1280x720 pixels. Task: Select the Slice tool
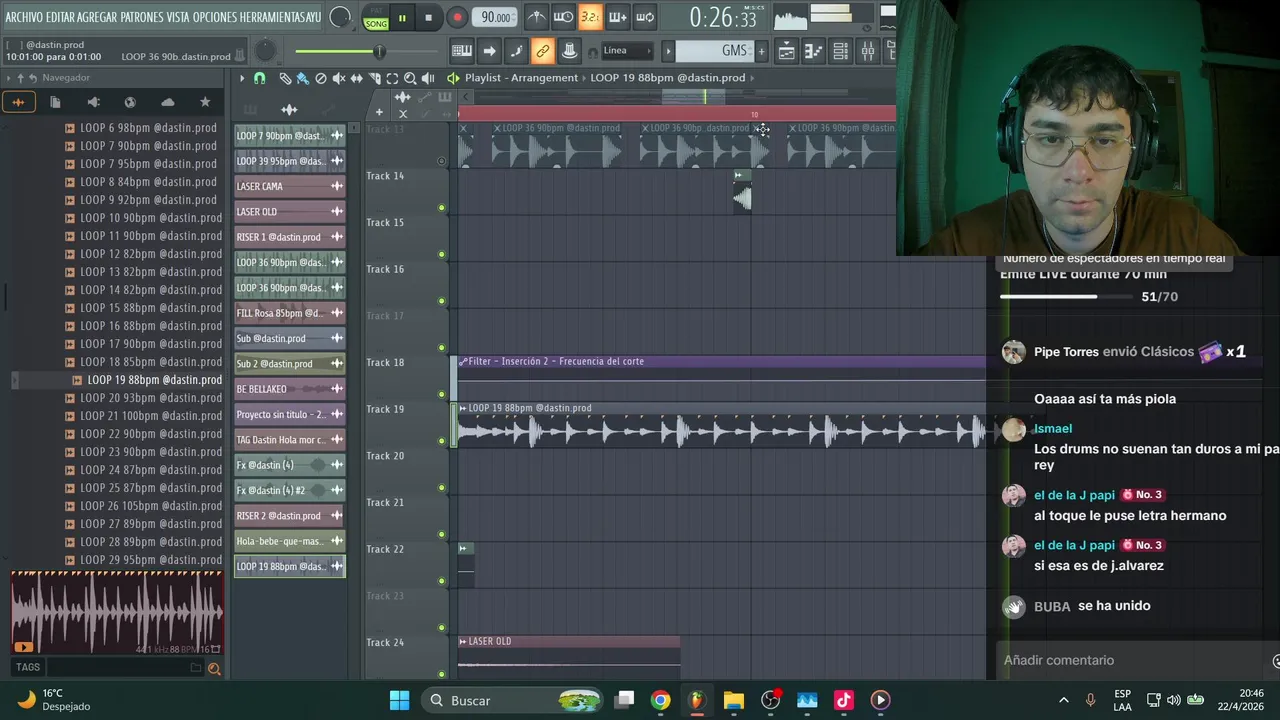pos(375,78)
